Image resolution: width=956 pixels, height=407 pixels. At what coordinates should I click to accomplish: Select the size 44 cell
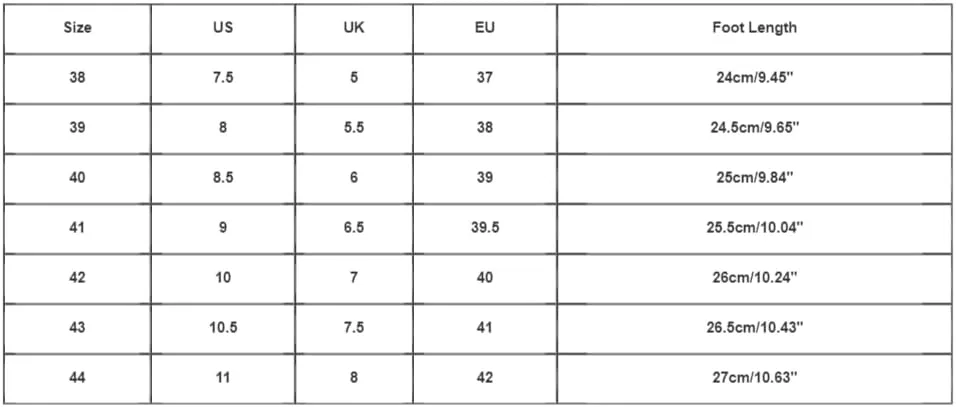tap(77, 378)
